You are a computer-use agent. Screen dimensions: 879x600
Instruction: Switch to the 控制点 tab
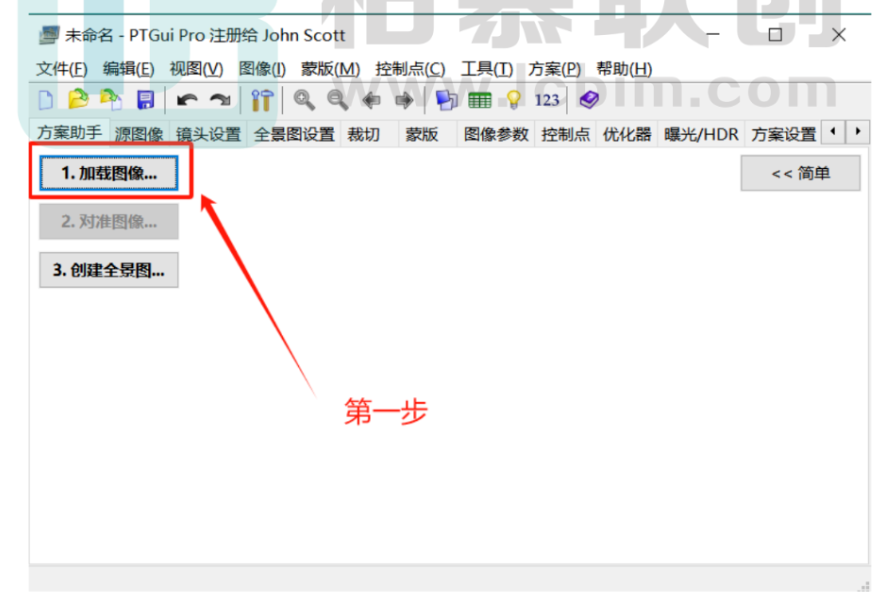click(x=565, y=135)
